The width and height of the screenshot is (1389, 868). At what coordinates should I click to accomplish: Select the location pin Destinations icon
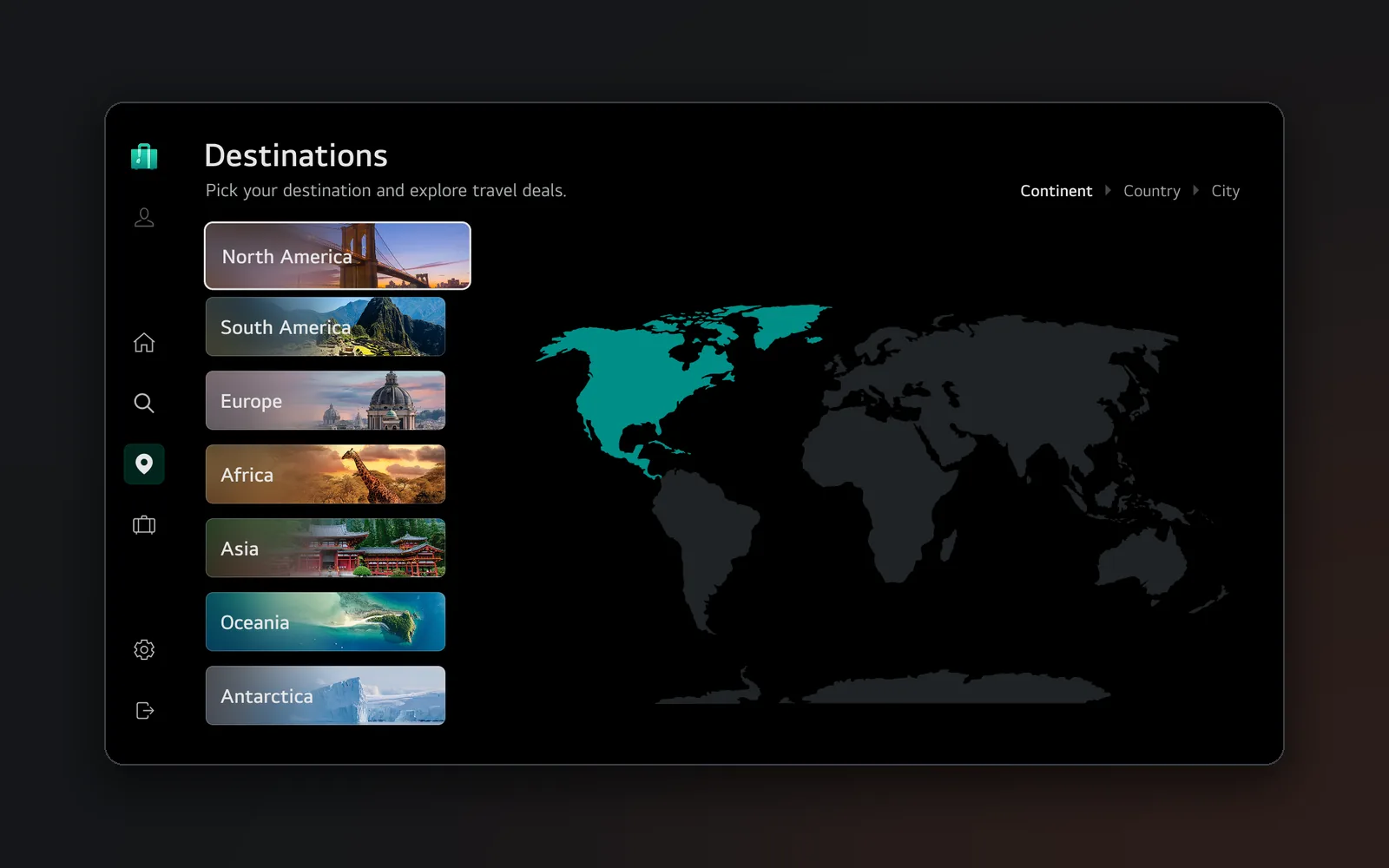(x=144, y=464)
